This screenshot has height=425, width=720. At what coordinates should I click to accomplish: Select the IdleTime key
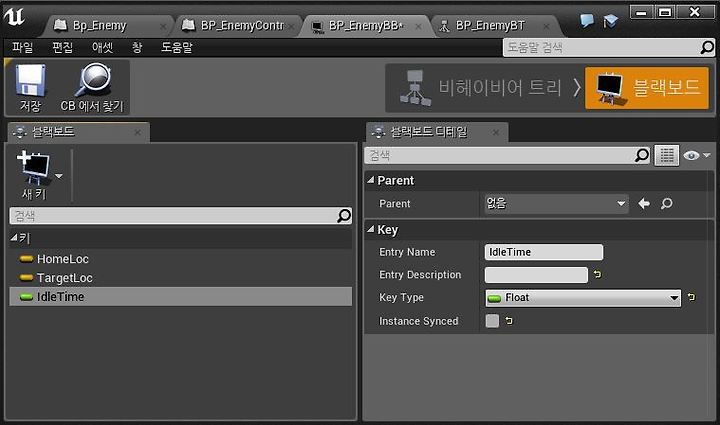pyautogui.click(x=180, y=296)
